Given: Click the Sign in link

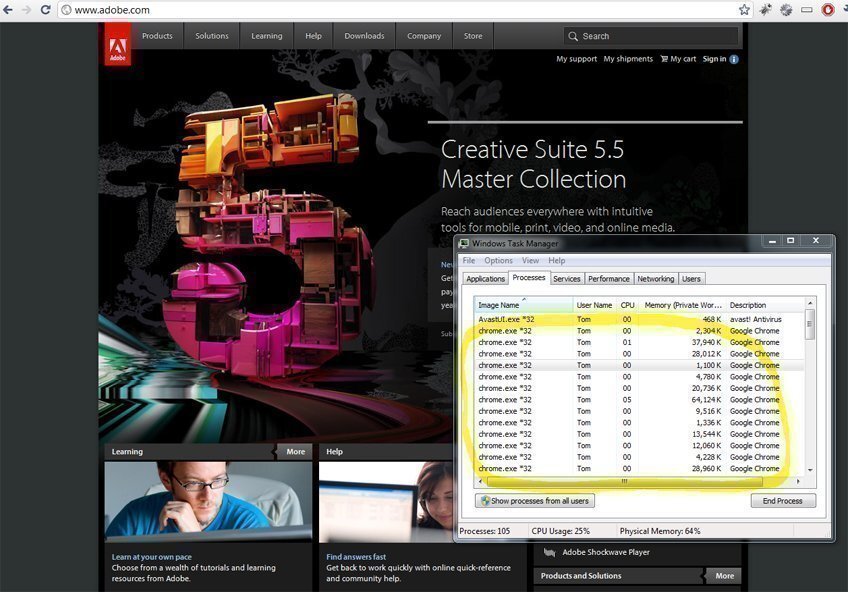Looking at the screenshot, I should coord(714,59).
